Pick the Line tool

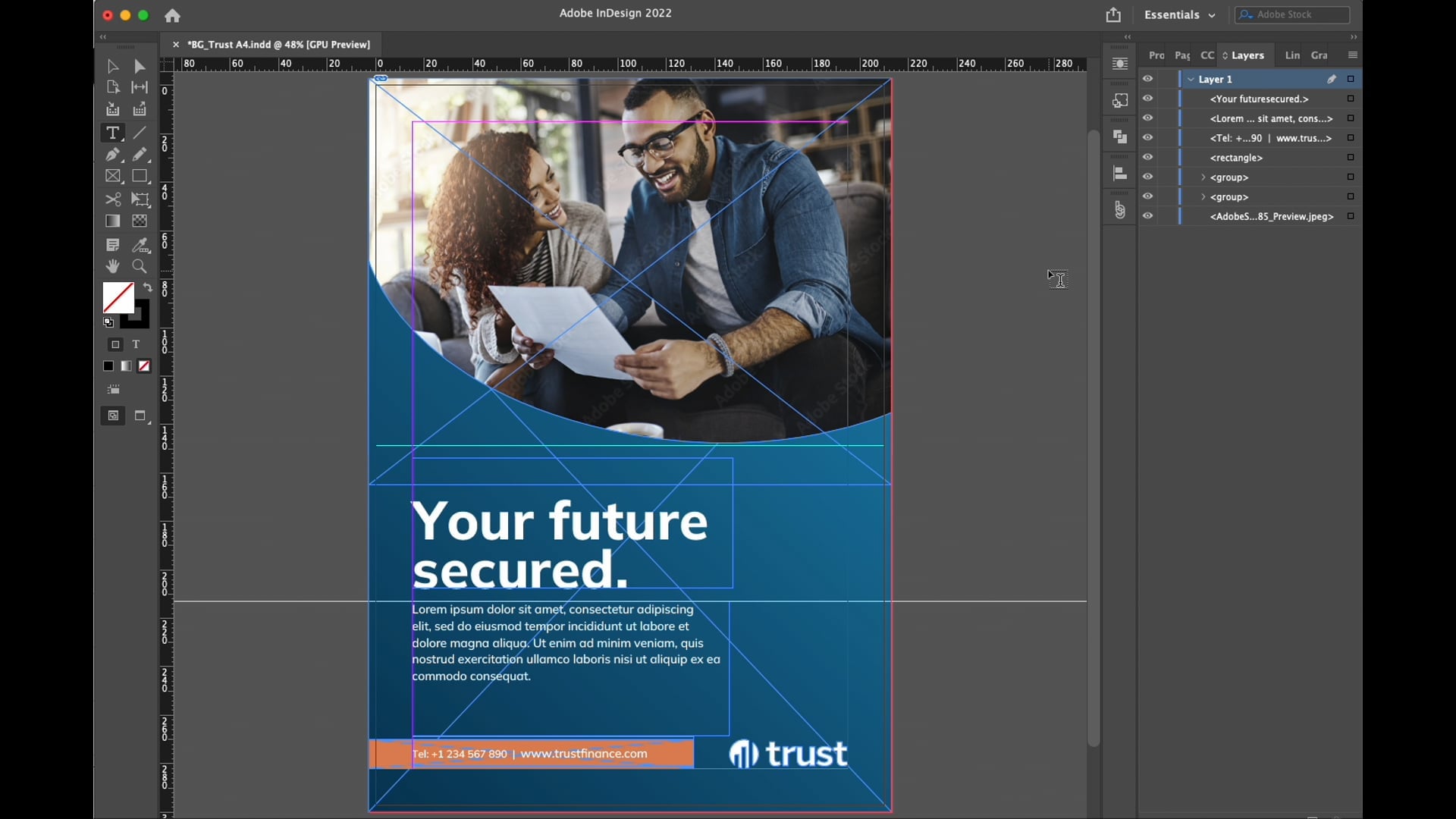point(140,133)
